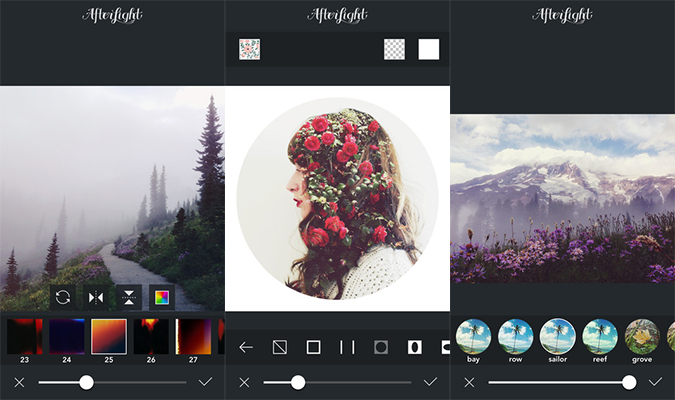
Task: Choose the 'grove' filter thumbnail
Action: [642, 336]
